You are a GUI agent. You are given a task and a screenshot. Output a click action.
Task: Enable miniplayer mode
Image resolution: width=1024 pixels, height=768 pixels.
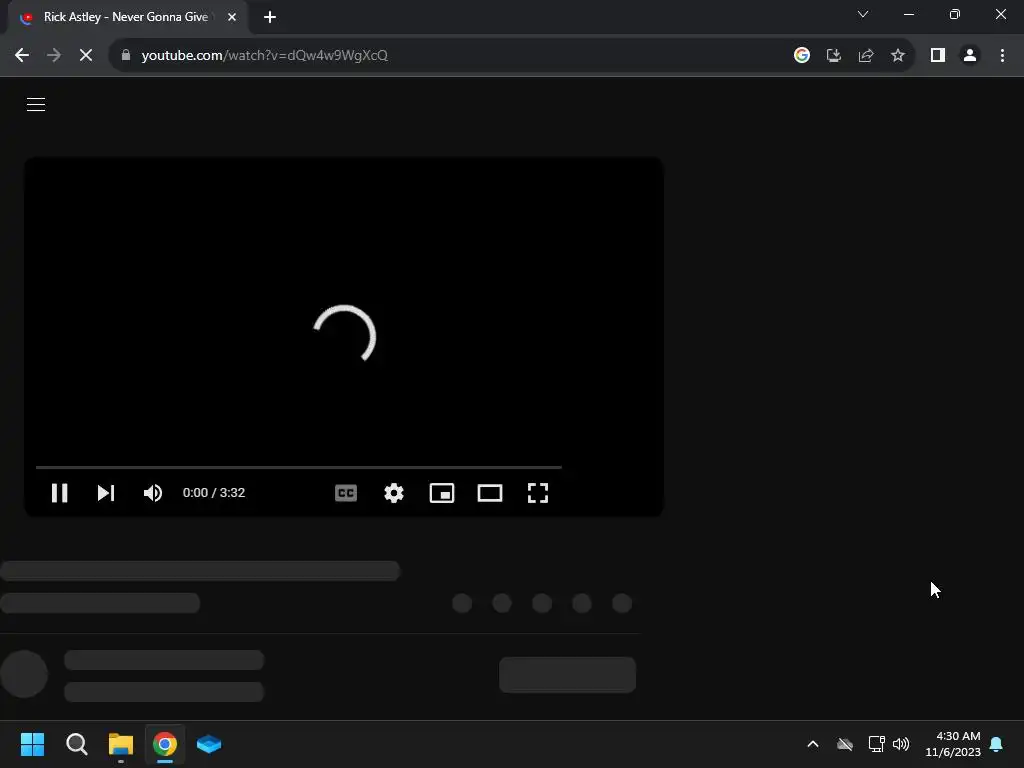[442, 493]
